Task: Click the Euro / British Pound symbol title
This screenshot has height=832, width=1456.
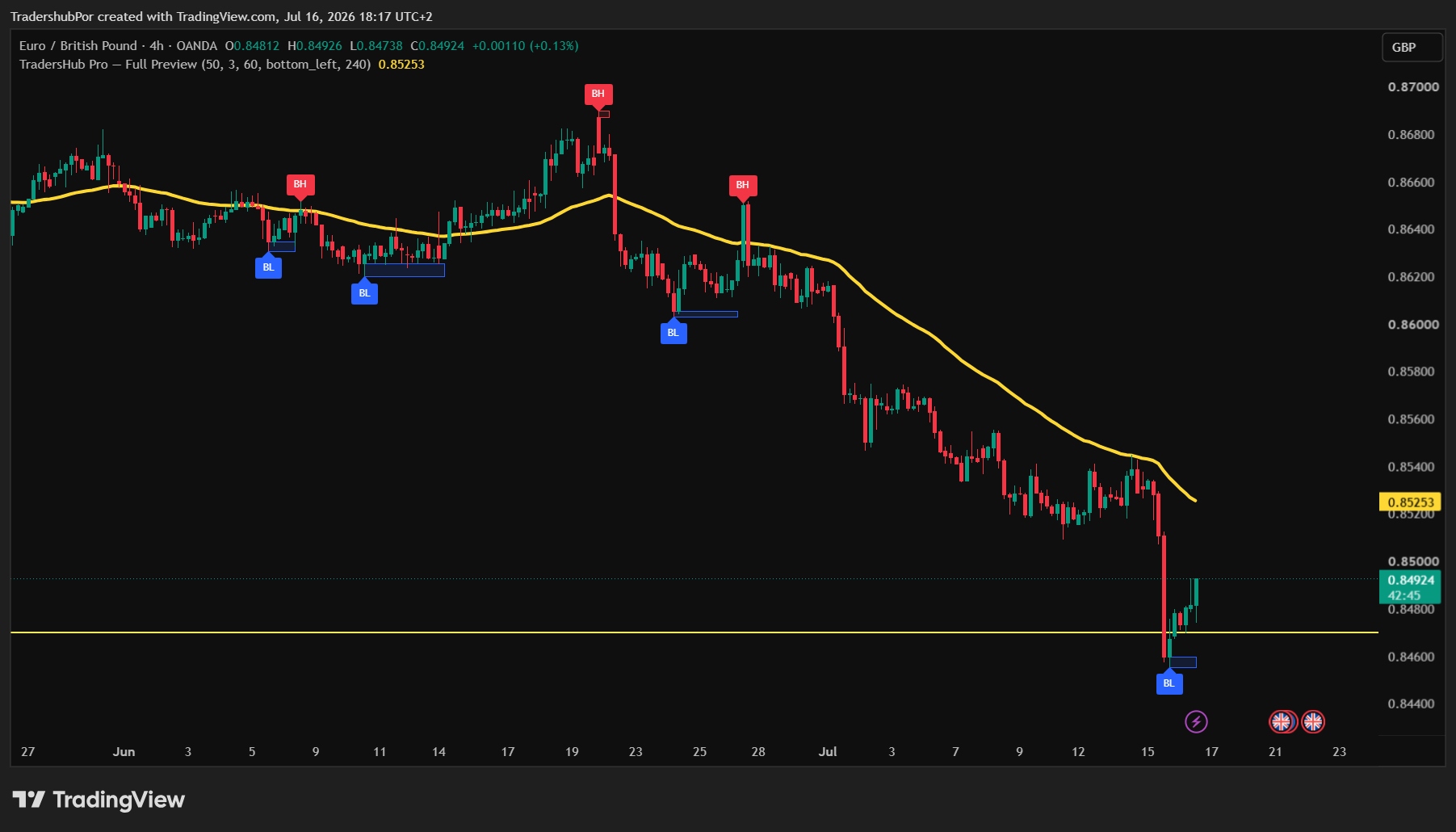Action: [x=78, y=46]
